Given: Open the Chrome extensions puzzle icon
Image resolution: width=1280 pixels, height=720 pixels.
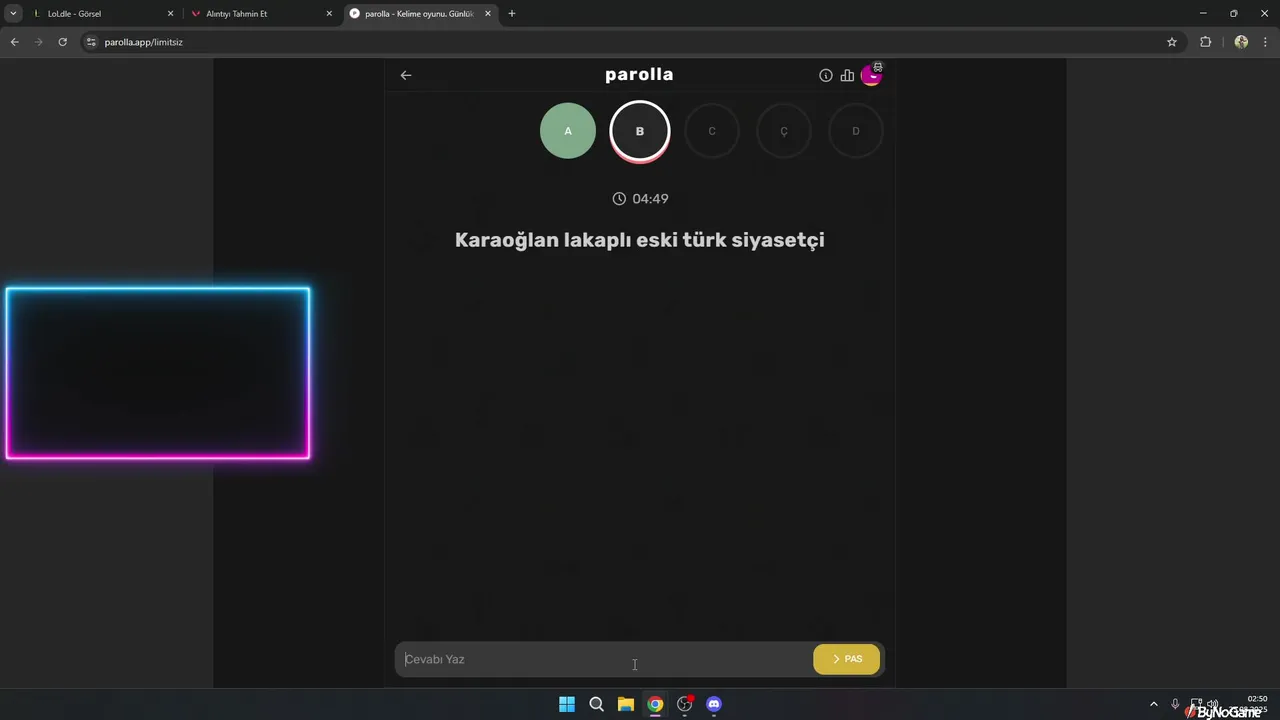Looking at the screenshot, I should [x=1205, y=42].
